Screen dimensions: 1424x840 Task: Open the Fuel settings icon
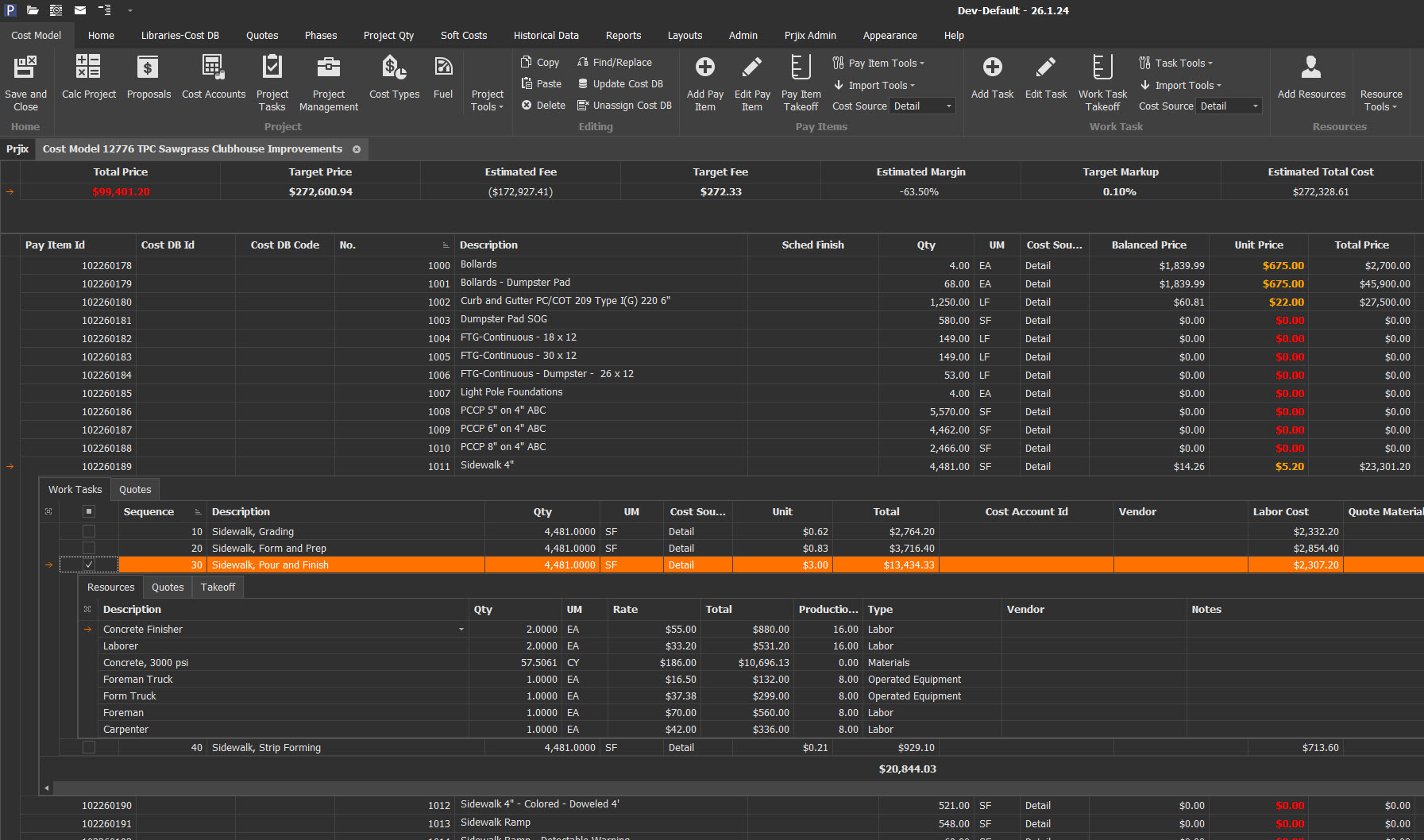point(443,67)
